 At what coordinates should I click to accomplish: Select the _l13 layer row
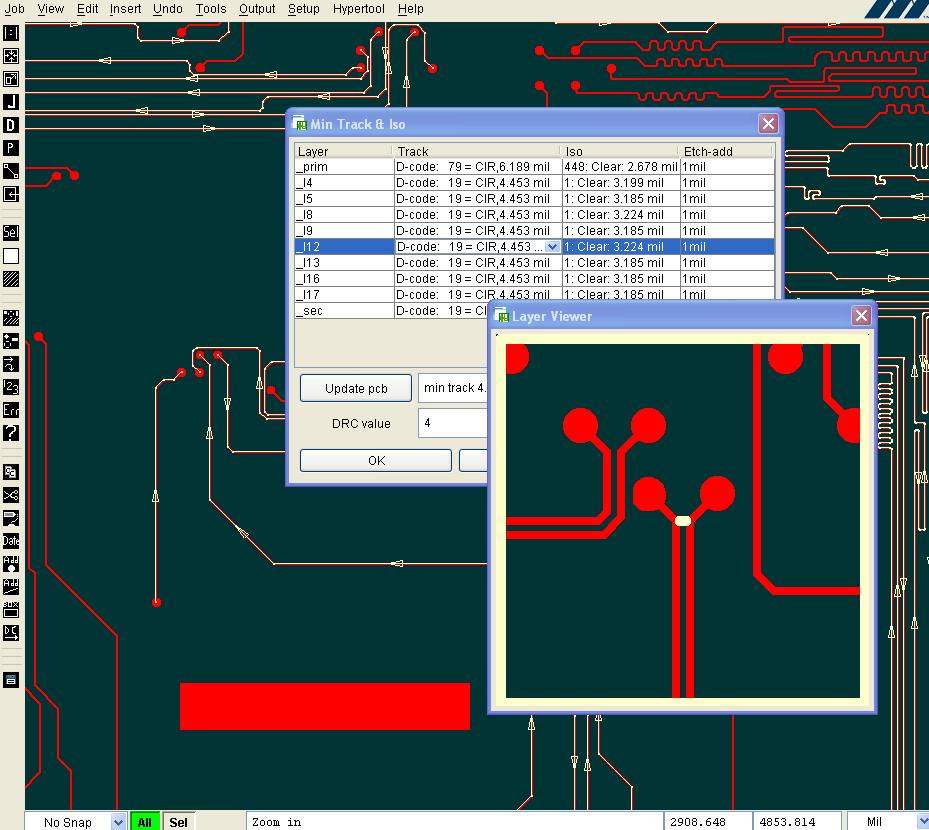coord(534,262)
